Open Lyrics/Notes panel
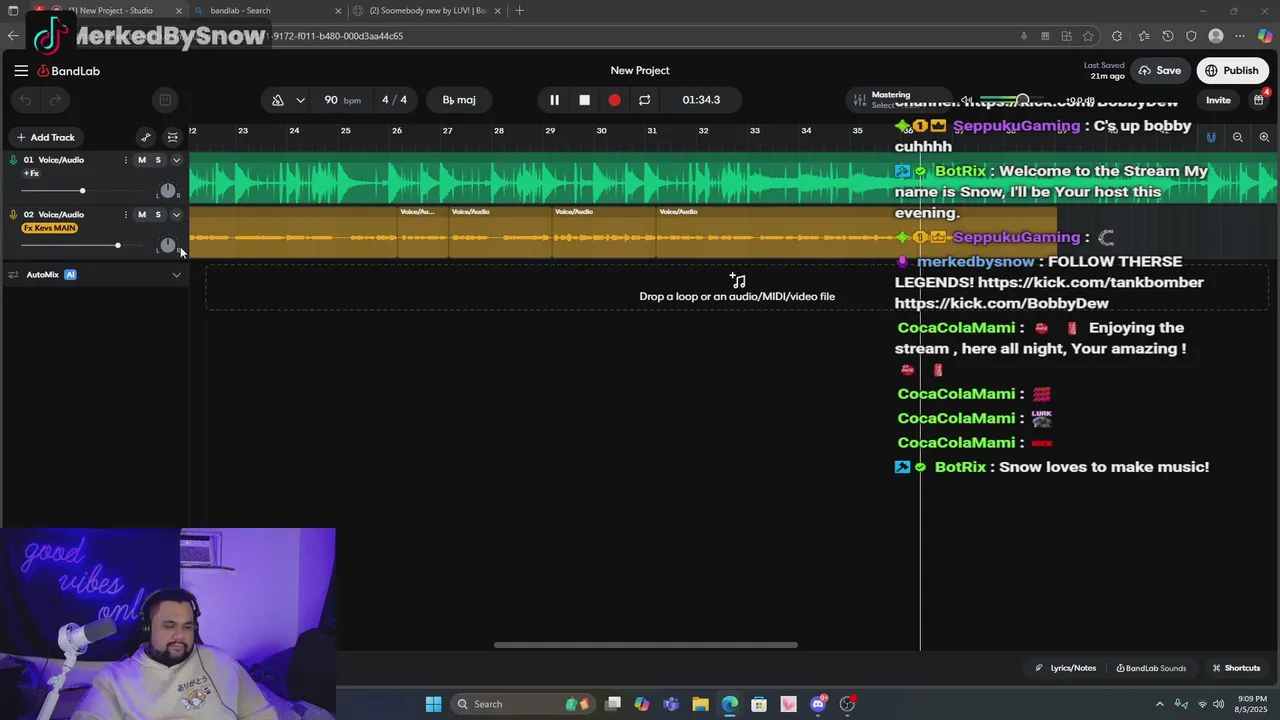Viewport: 1280px width, 720px height. [1066, 668]
